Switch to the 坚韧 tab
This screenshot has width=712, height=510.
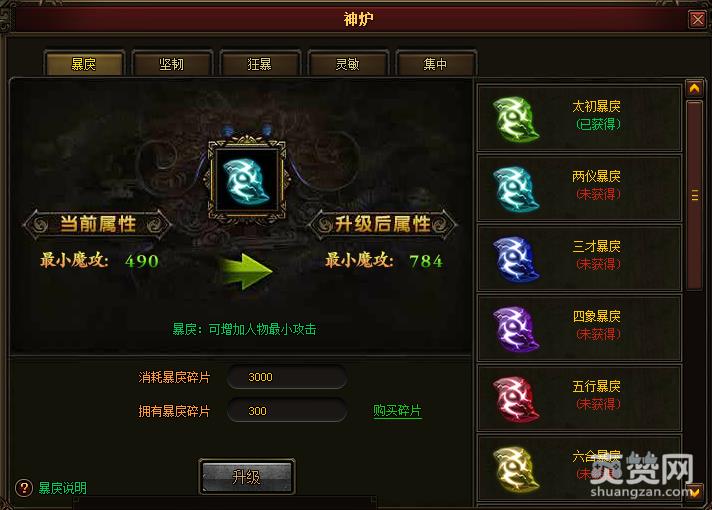pyautogui.click(x=172, y=64)
